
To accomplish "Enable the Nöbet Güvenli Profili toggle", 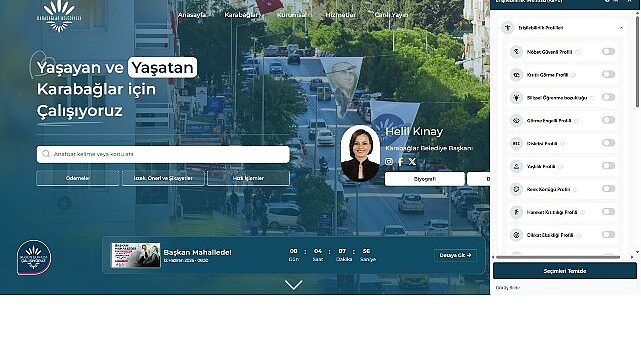I will tap(608, 51).
